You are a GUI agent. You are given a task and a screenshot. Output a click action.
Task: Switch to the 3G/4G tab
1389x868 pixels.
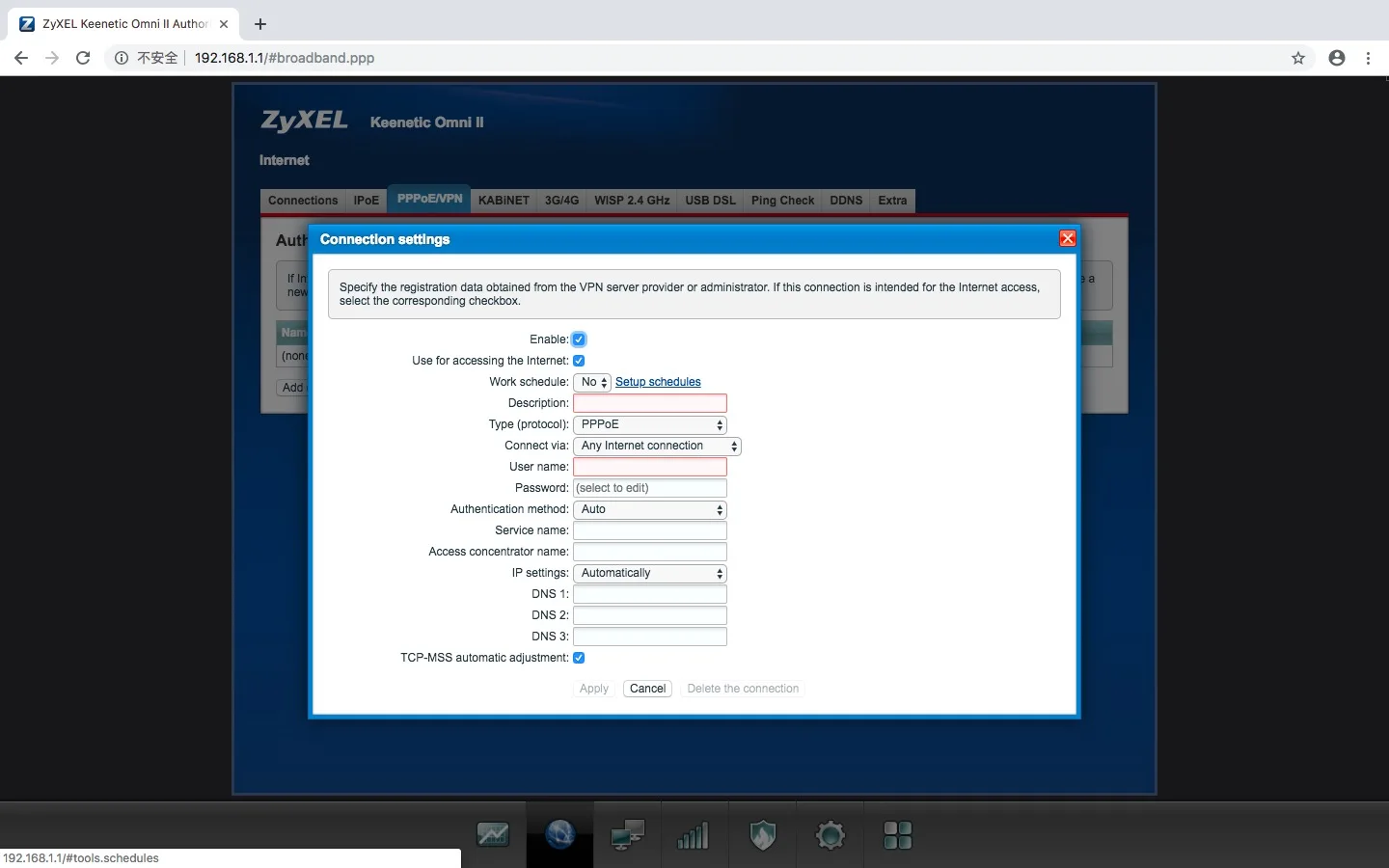tap(561, 201)
